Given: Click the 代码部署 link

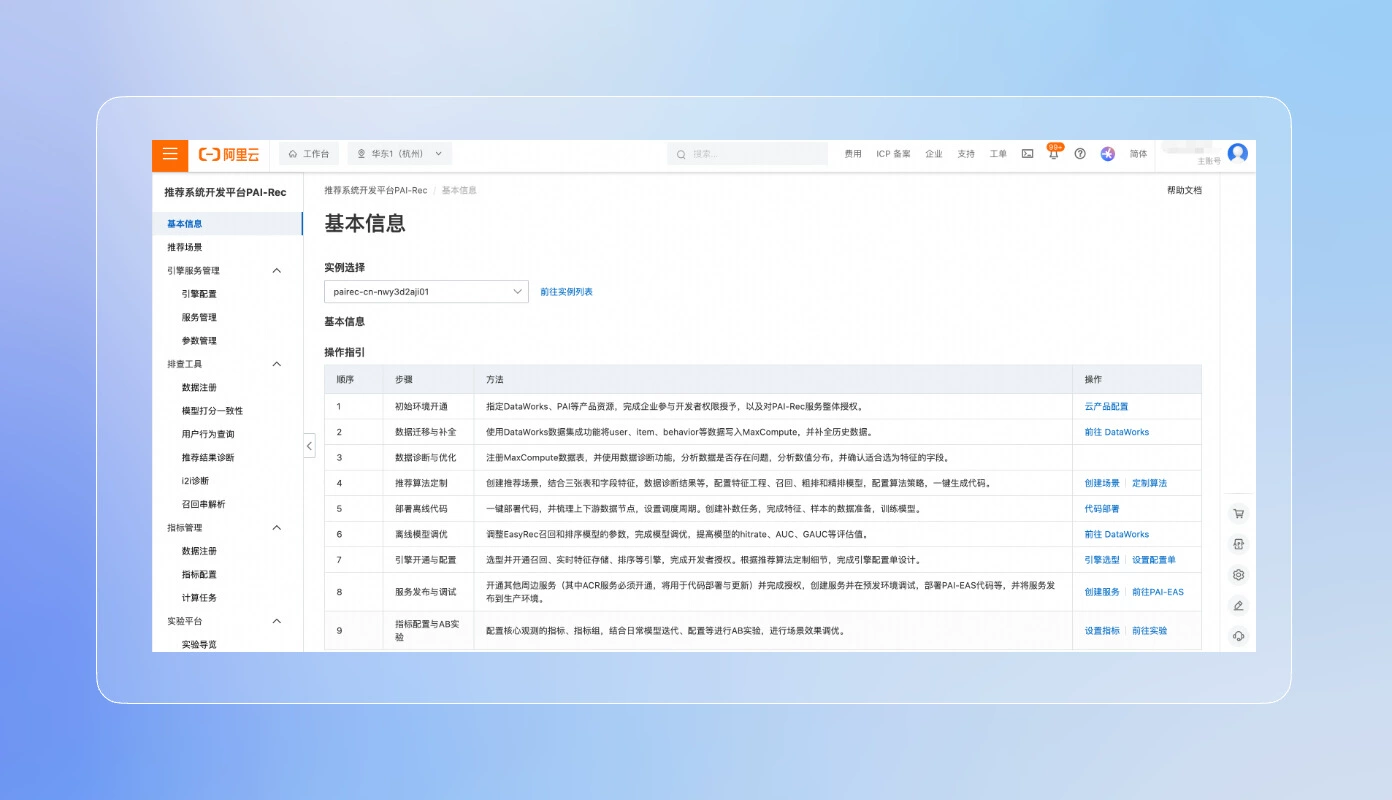Looking at the screenshot, I should [x=1102, y=509].
